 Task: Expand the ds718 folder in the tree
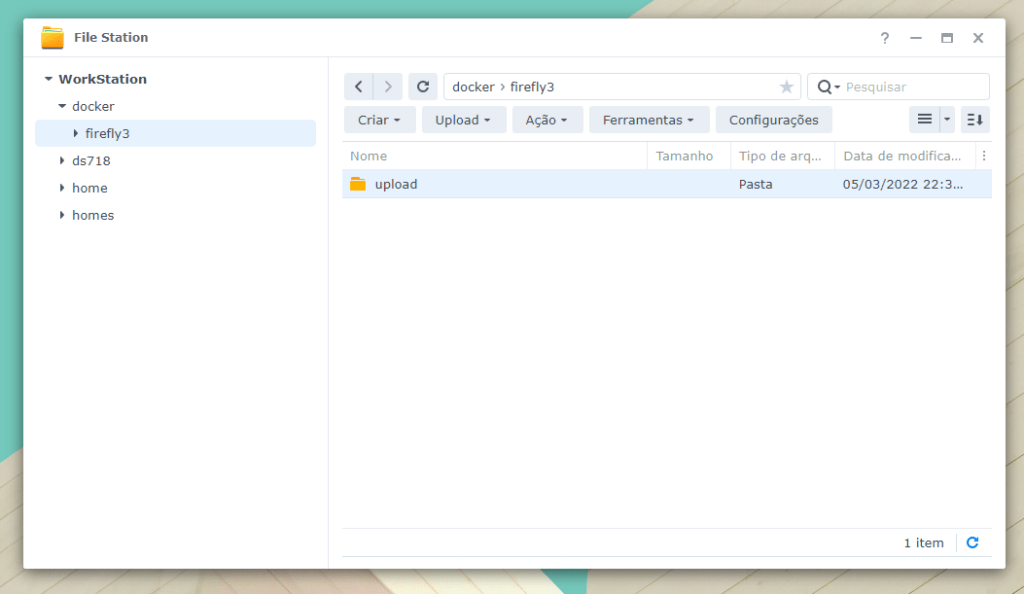coord(62,161)
